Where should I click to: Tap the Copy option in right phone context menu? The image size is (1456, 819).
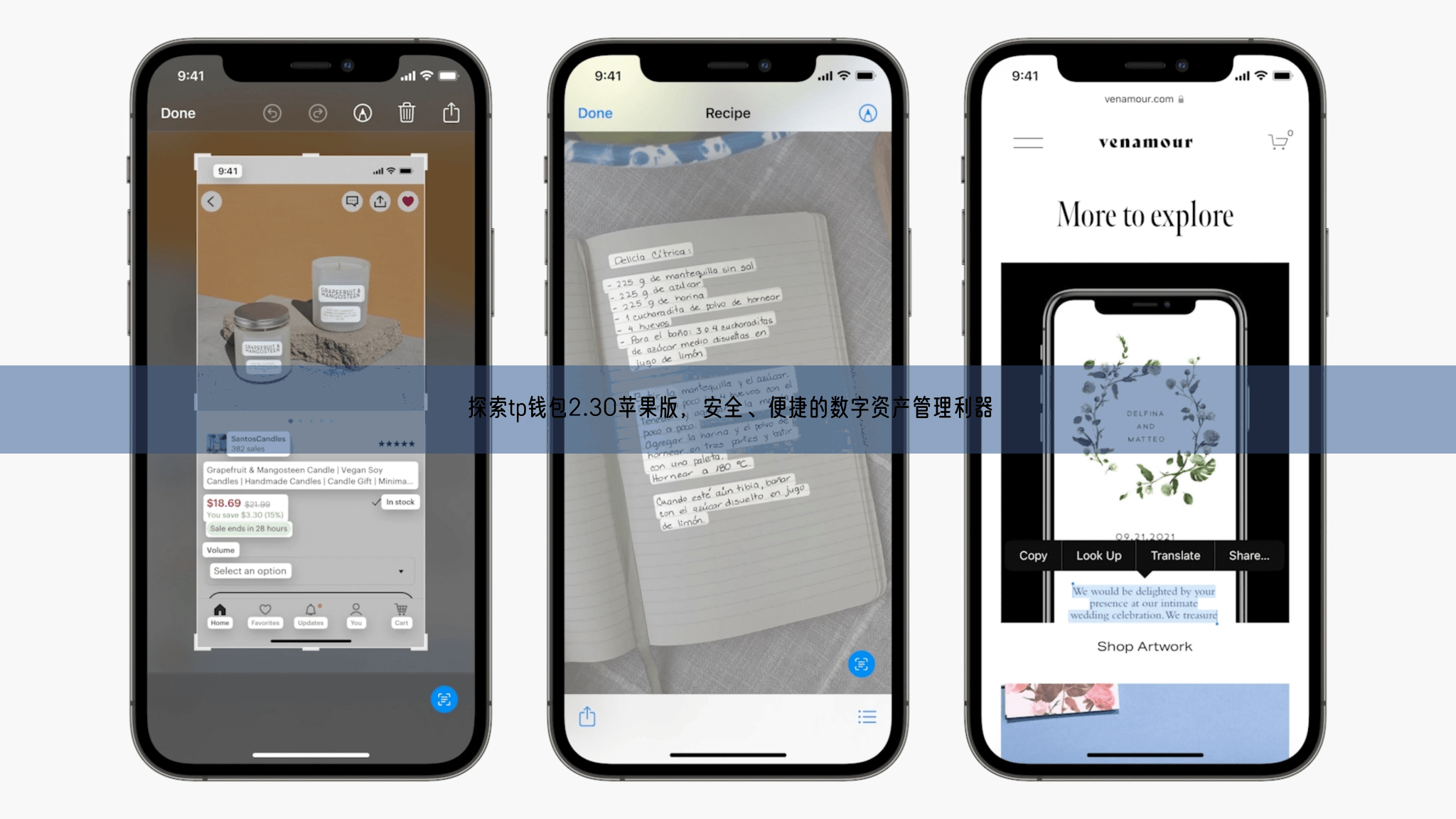pos(1034,555)
